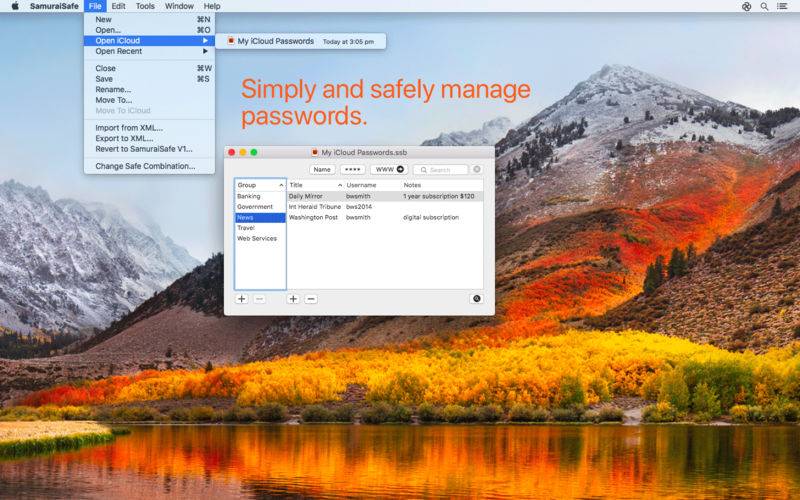Click the Name copy button
Screen dimensions: 800x500
(x=322, y=169)
